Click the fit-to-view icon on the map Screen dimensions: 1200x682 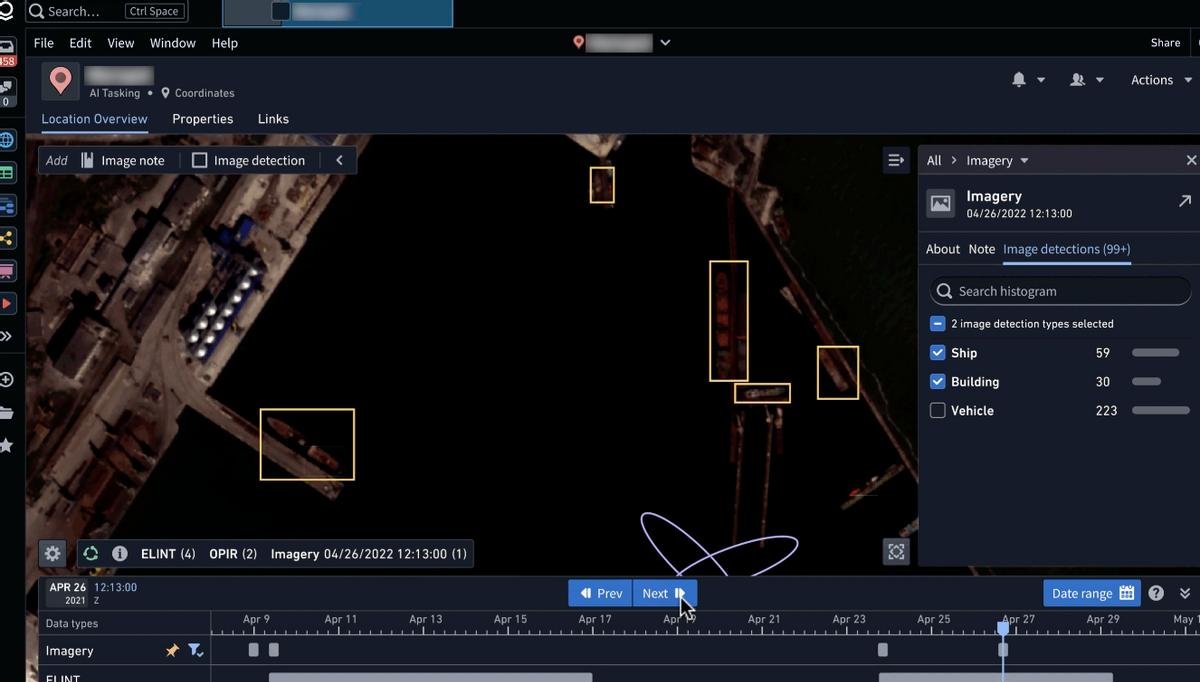point(896,551)
